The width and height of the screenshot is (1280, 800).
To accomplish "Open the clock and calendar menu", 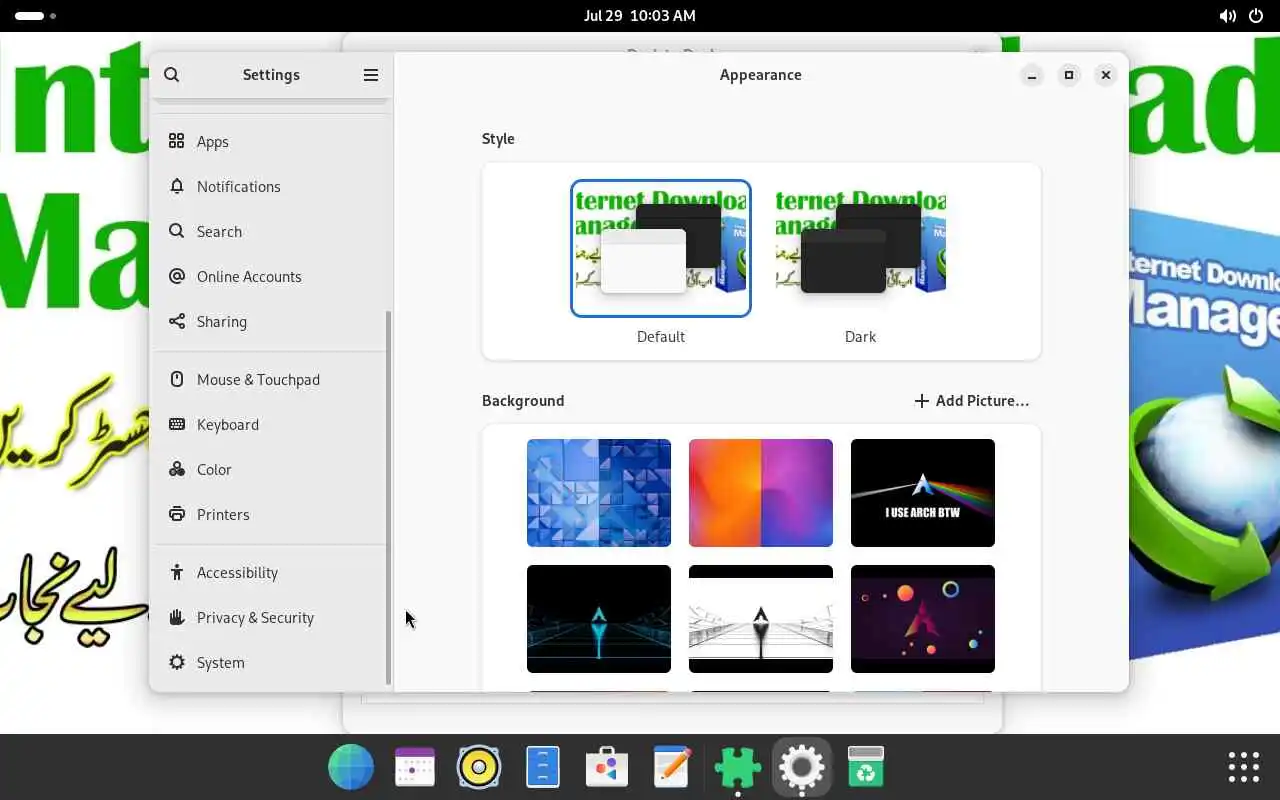I will coord(640,16).
